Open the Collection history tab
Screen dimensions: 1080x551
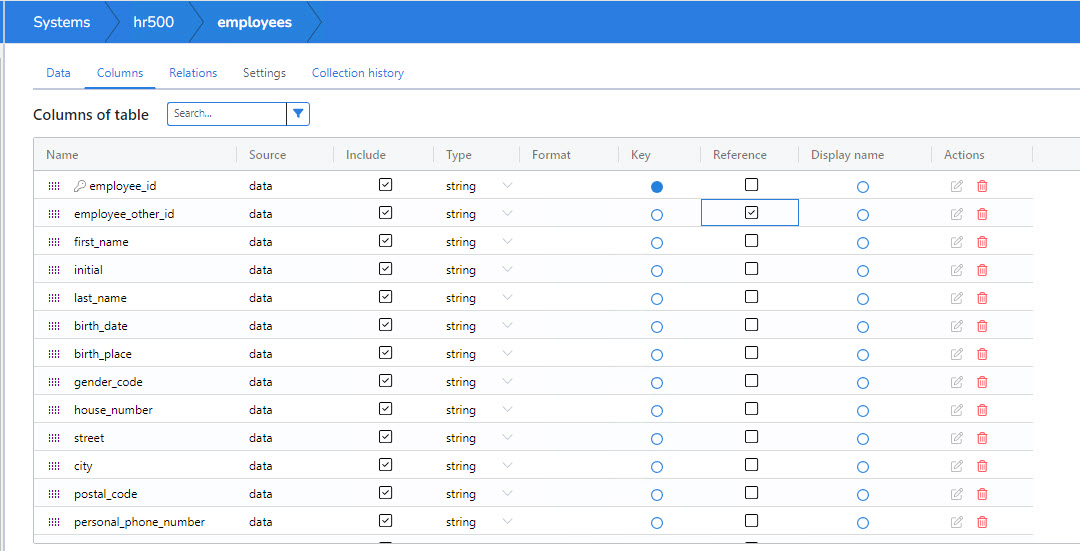[357, 73]
